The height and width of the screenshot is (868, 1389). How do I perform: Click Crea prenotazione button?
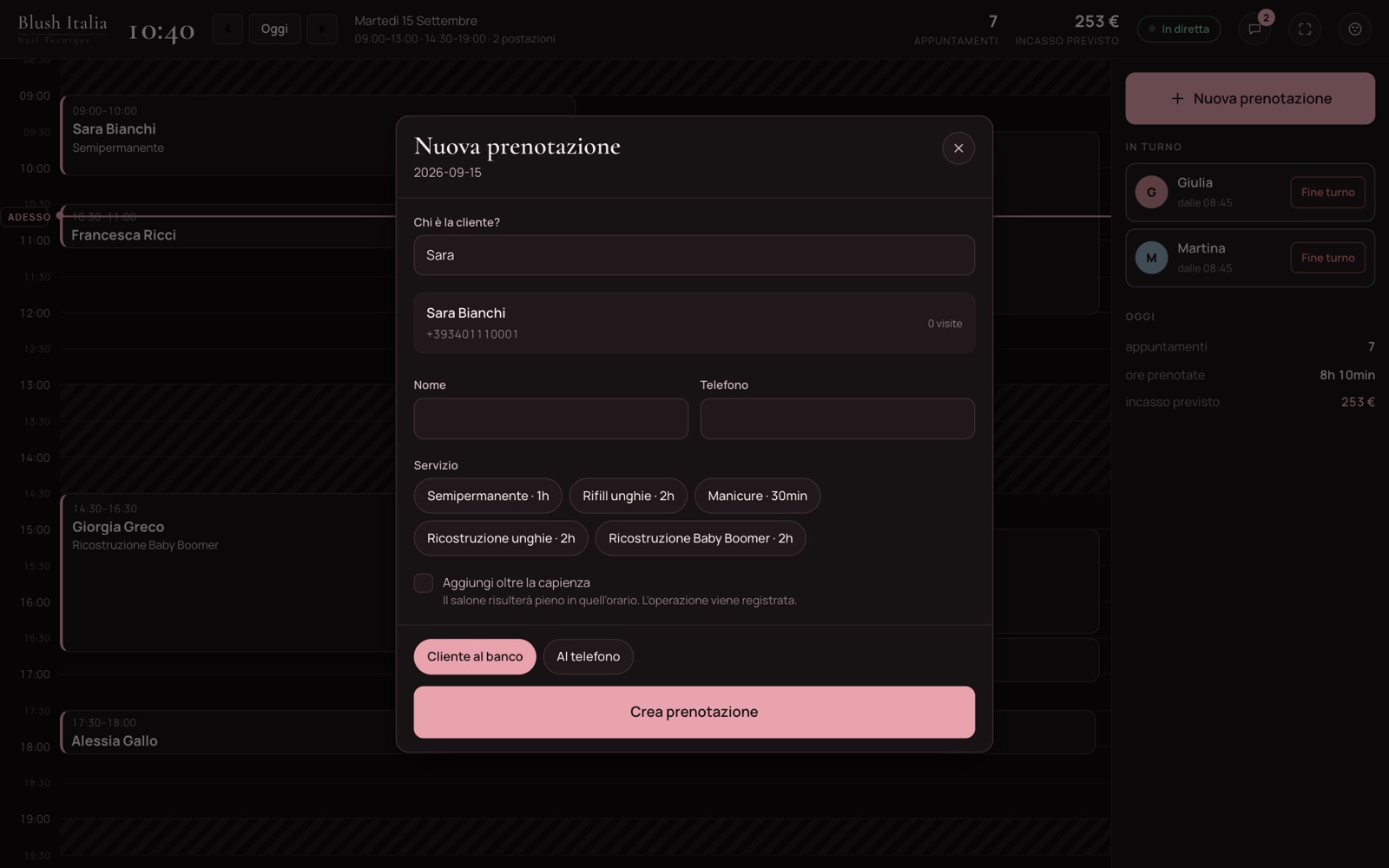(x=694, y=712)
